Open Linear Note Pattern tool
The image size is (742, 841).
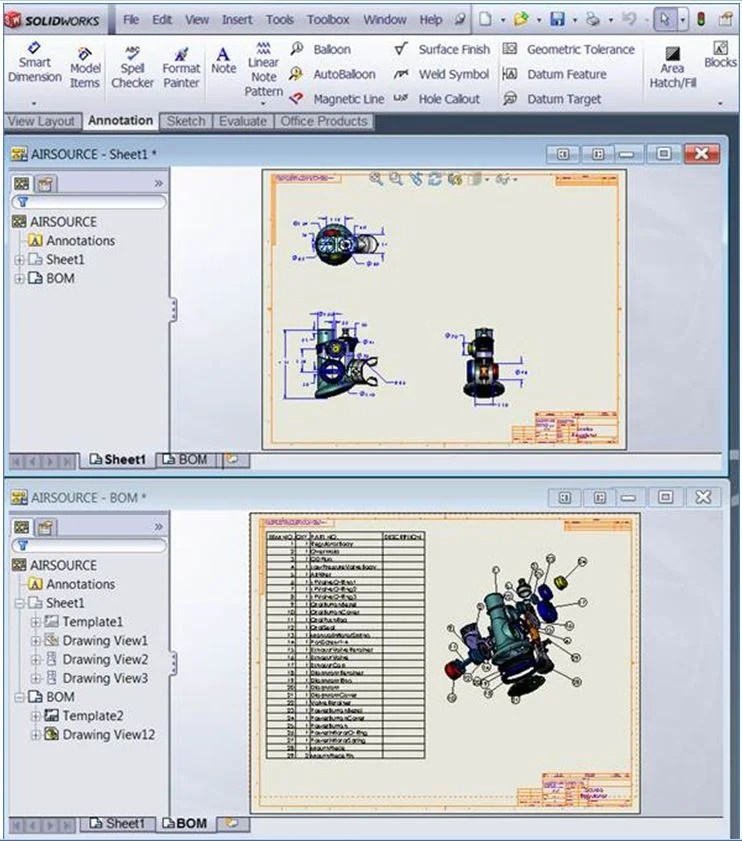263,70
